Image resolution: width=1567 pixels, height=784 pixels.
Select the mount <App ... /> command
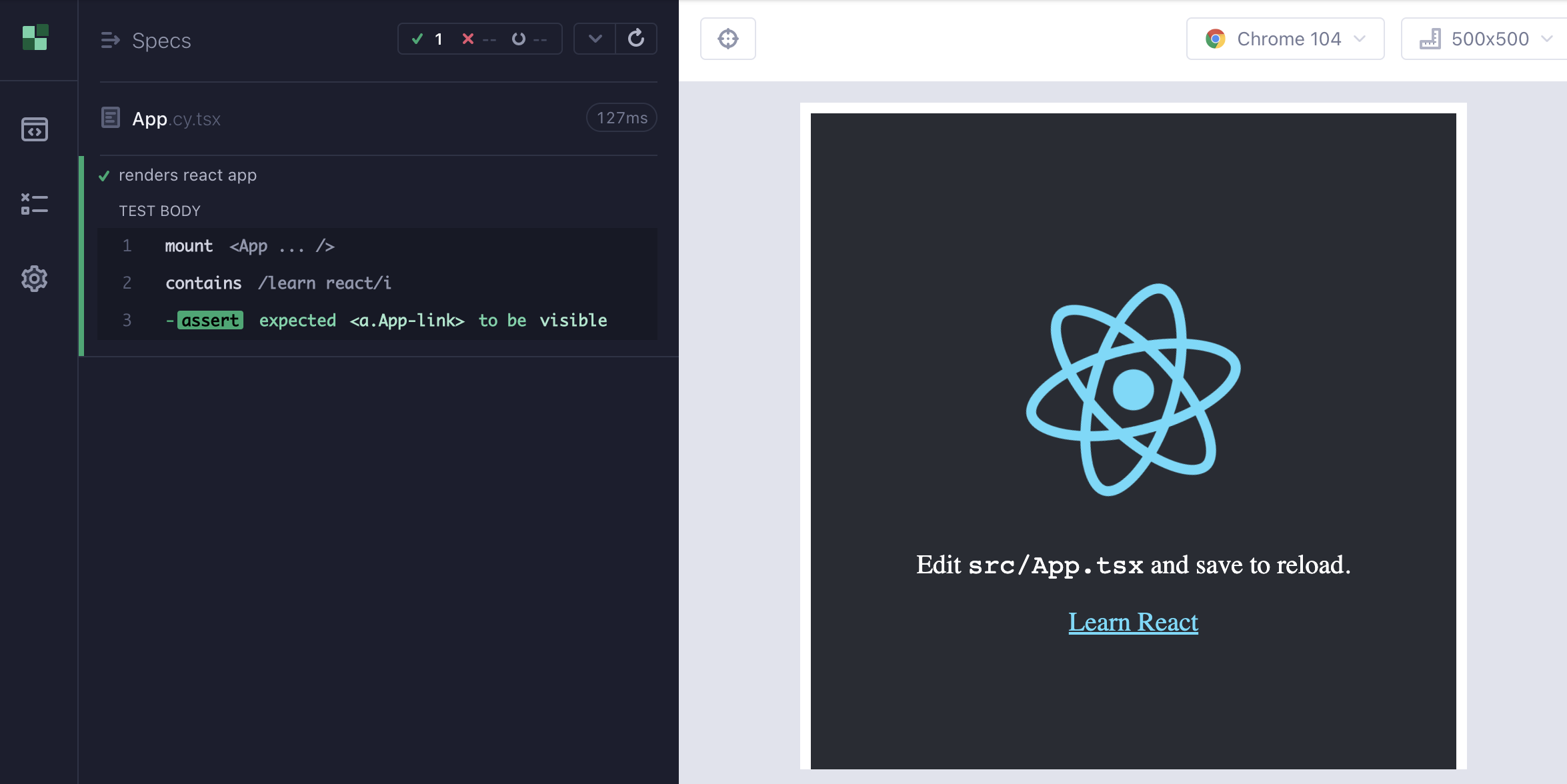[x=377, y=246]
